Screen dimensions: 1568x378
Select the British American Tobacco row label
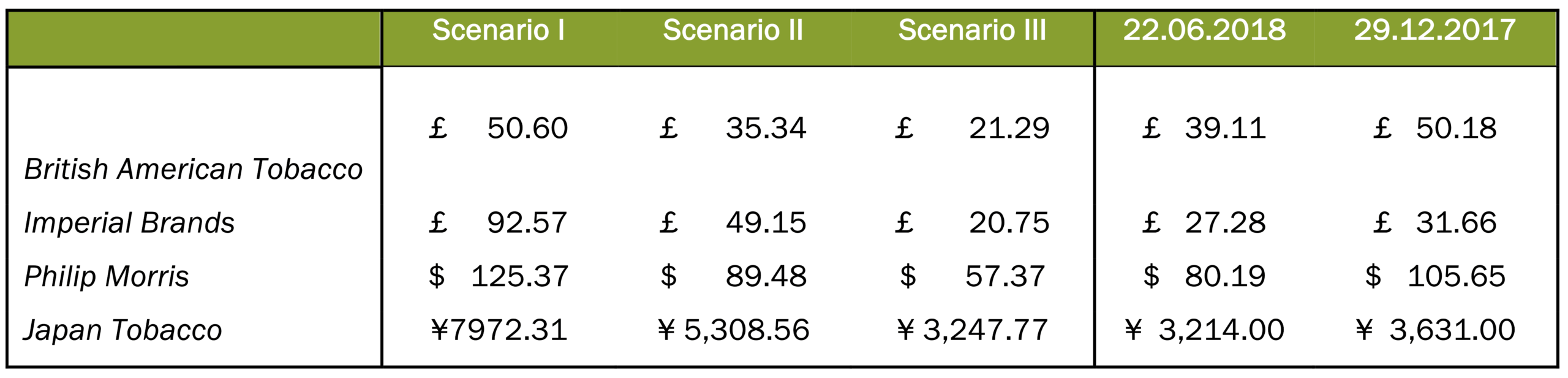(x=194, y=169)
